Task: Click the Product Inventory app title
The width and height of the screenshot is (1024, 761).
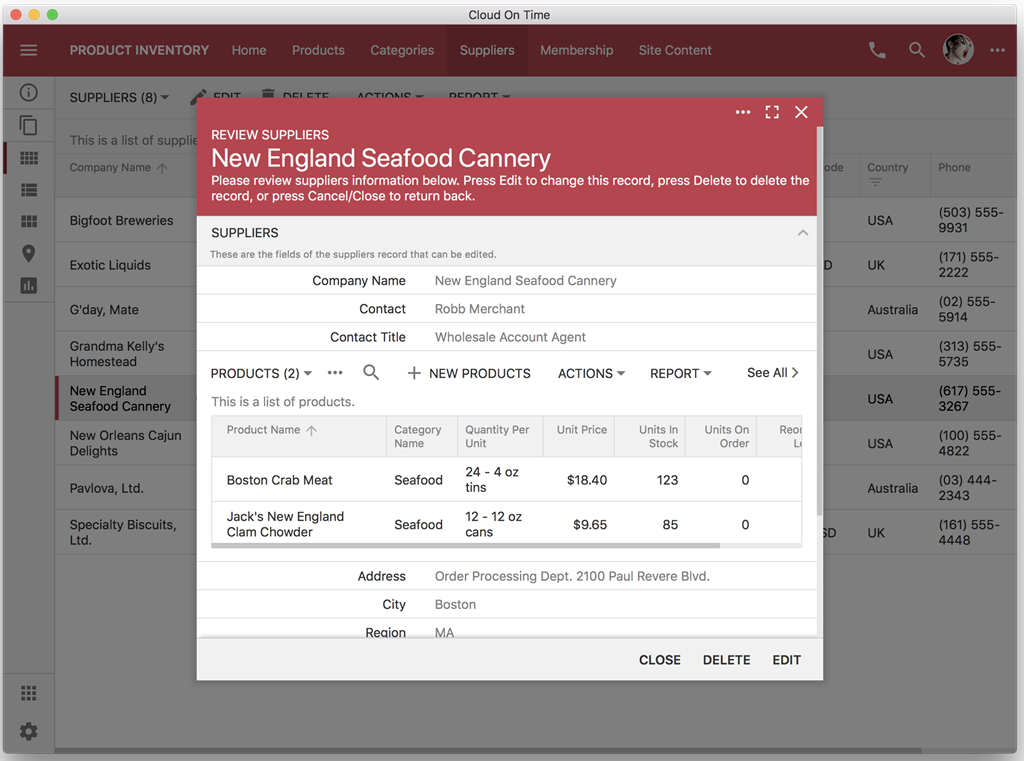Action: click(139, 50)
